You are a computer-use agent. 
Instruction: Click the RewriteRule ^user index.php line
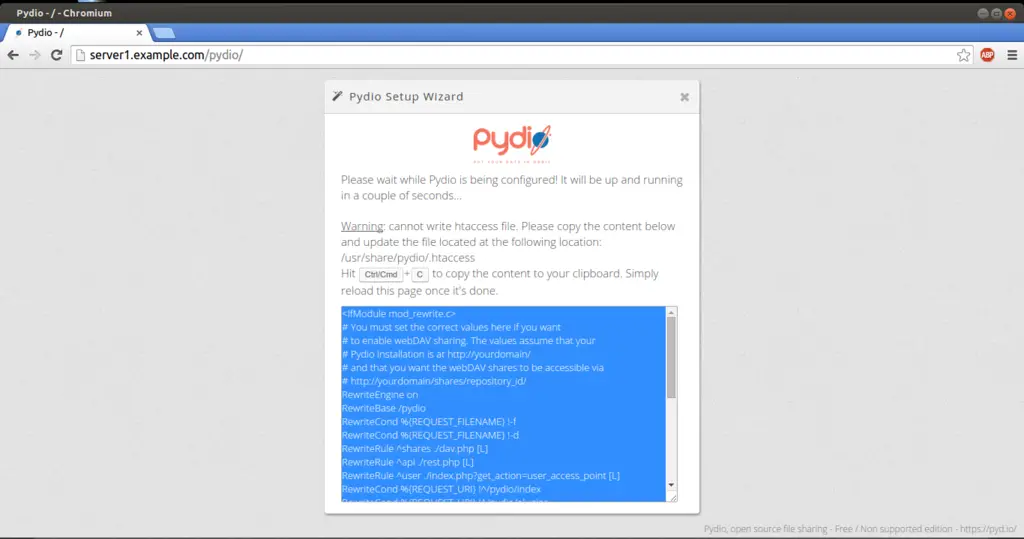[x=481, y=476]
